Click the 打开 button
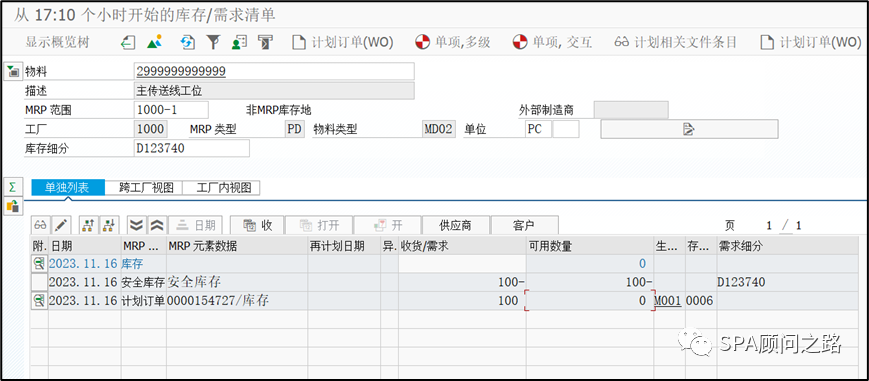Viewport: 869px width, 381px height. click(319, 225)
